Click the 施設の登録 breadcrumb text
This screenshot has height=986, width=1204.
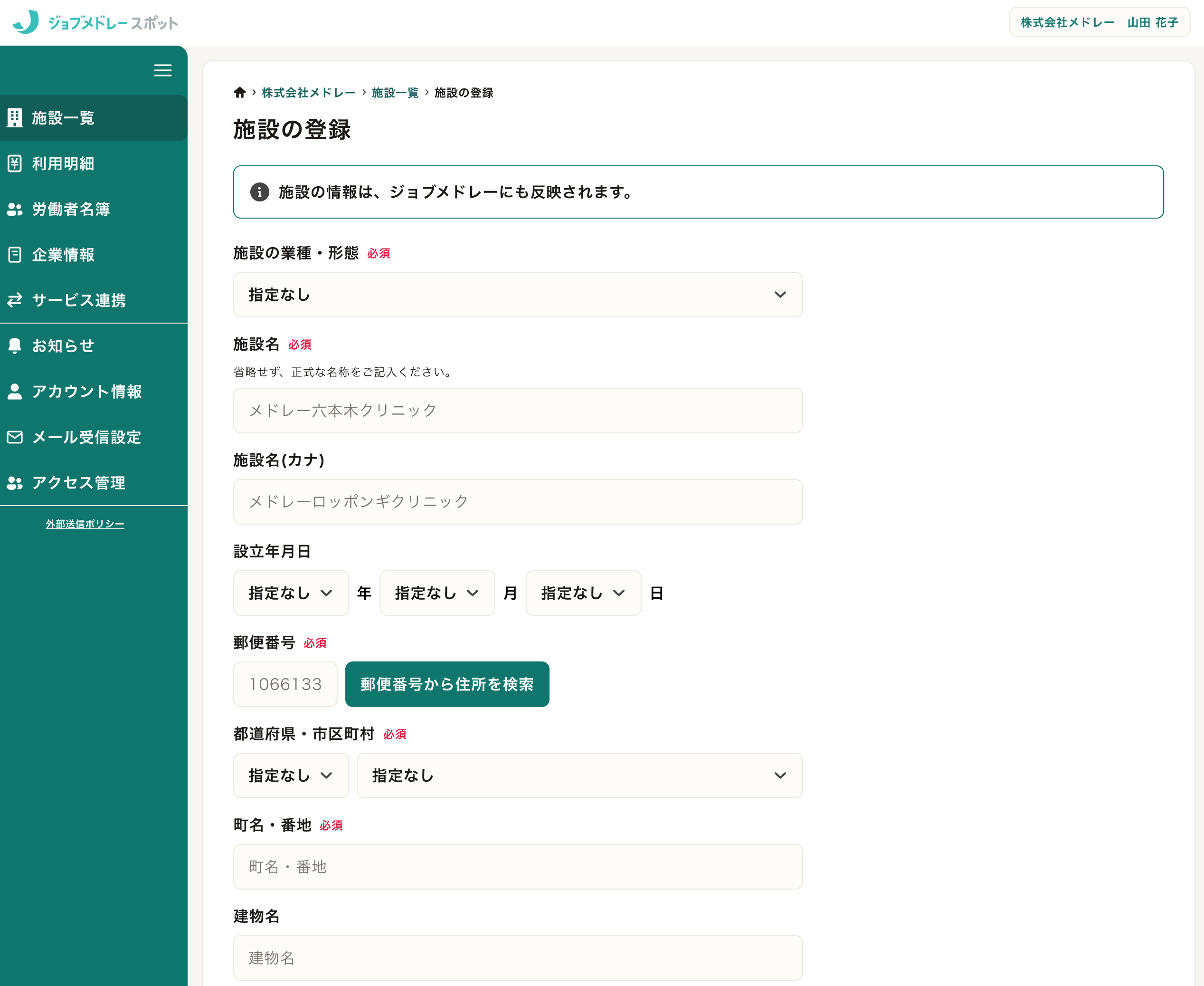pos(464,93)
